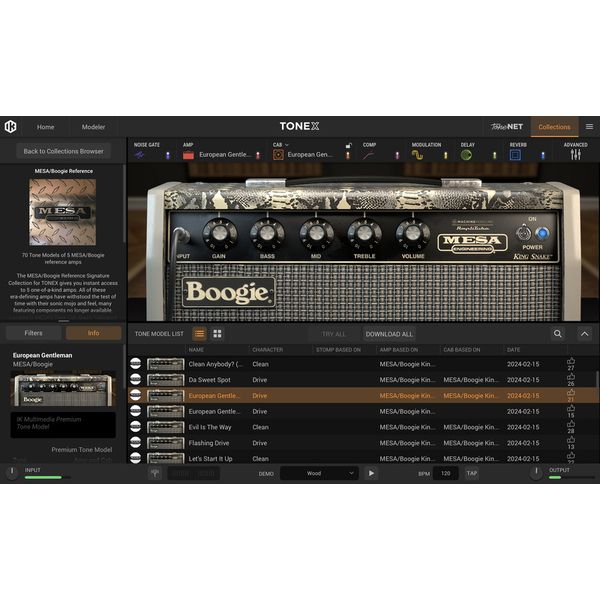
Task: Toggle the amp Power switch
Action: [524, 233]
